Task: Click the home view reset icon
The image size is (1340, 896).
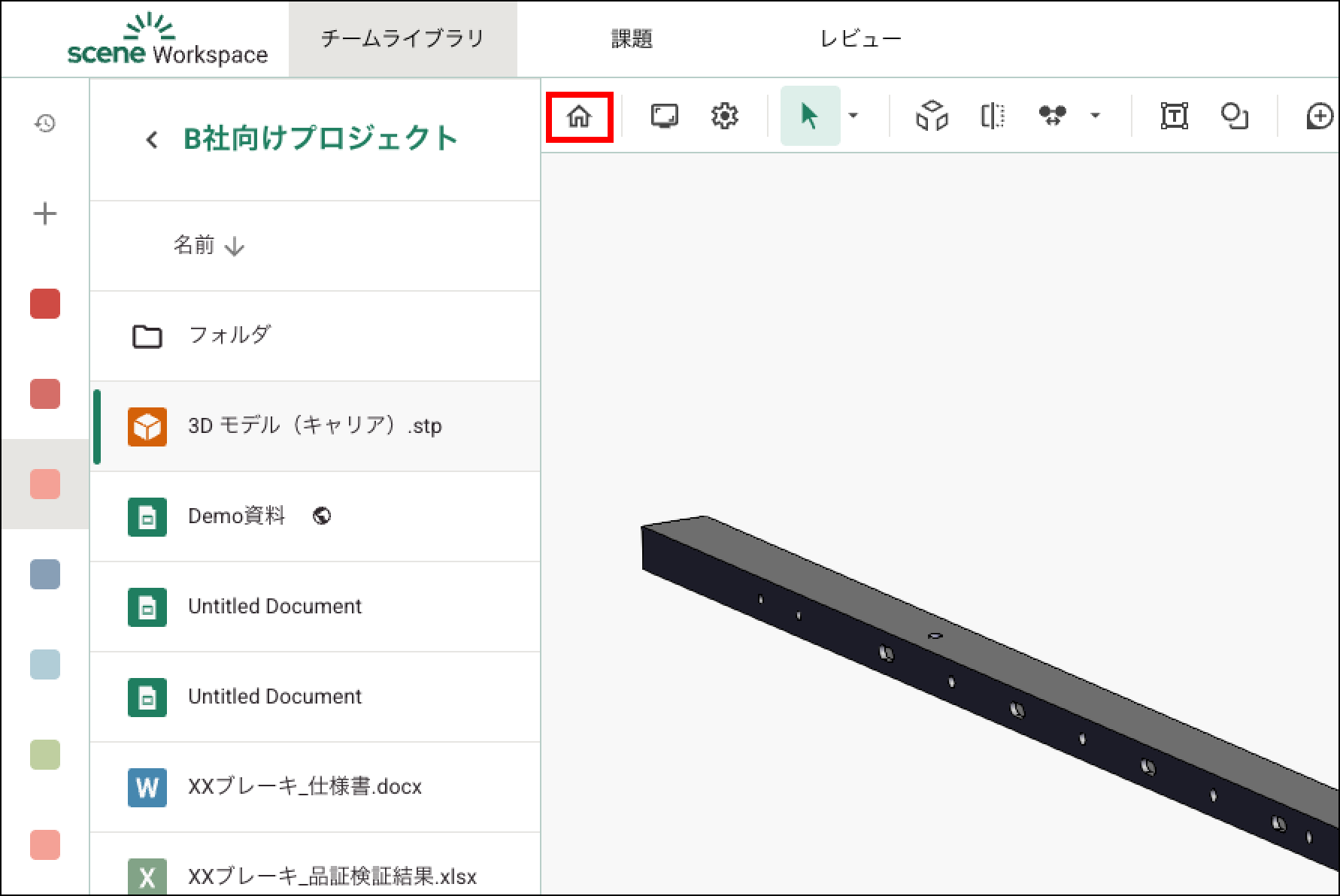Action: pos(579,117)
